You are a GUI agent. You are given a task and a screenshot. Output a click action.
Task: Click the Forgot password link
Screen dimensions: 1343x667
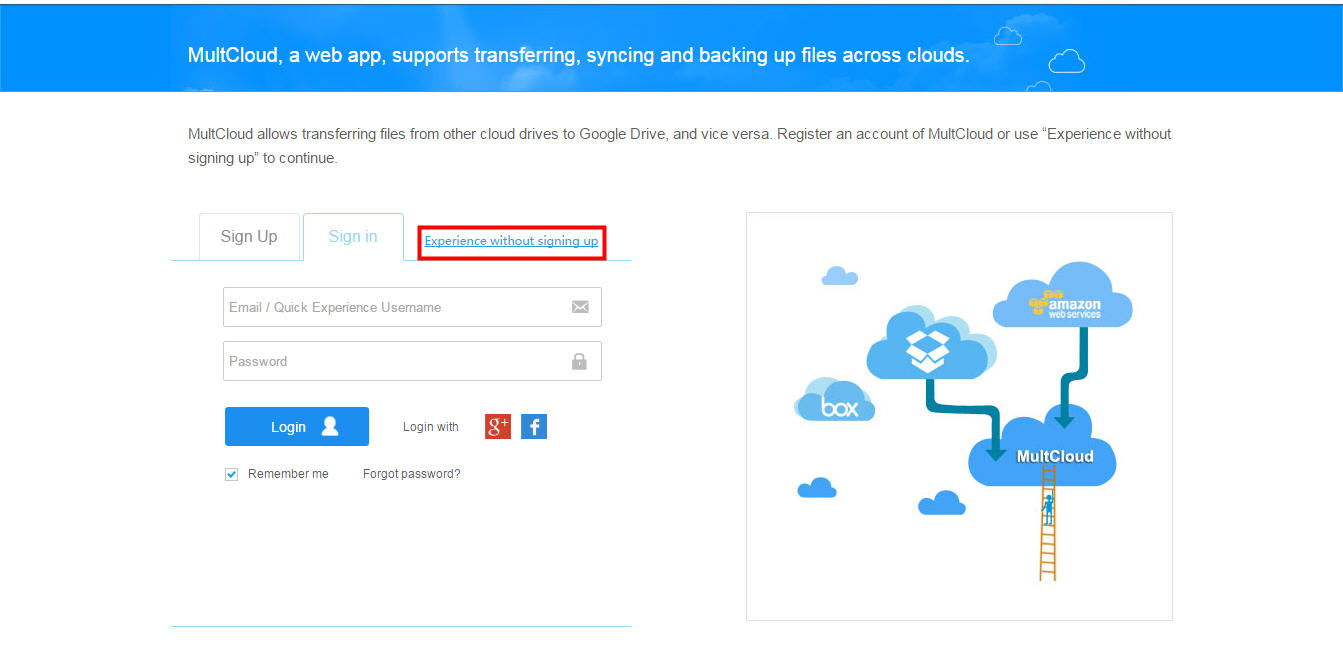[x=411, y=473]
